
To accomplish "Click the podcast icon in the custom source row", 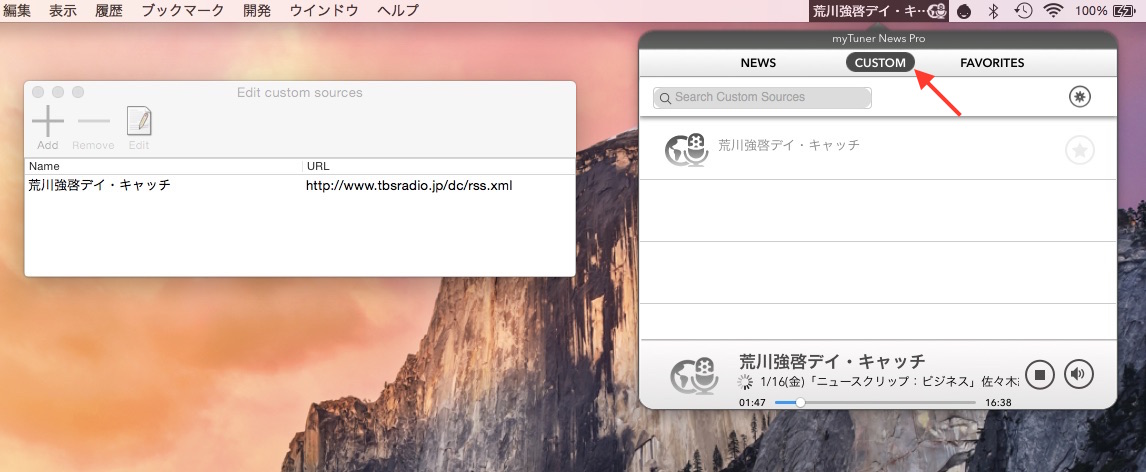I will tap(686, 149).
